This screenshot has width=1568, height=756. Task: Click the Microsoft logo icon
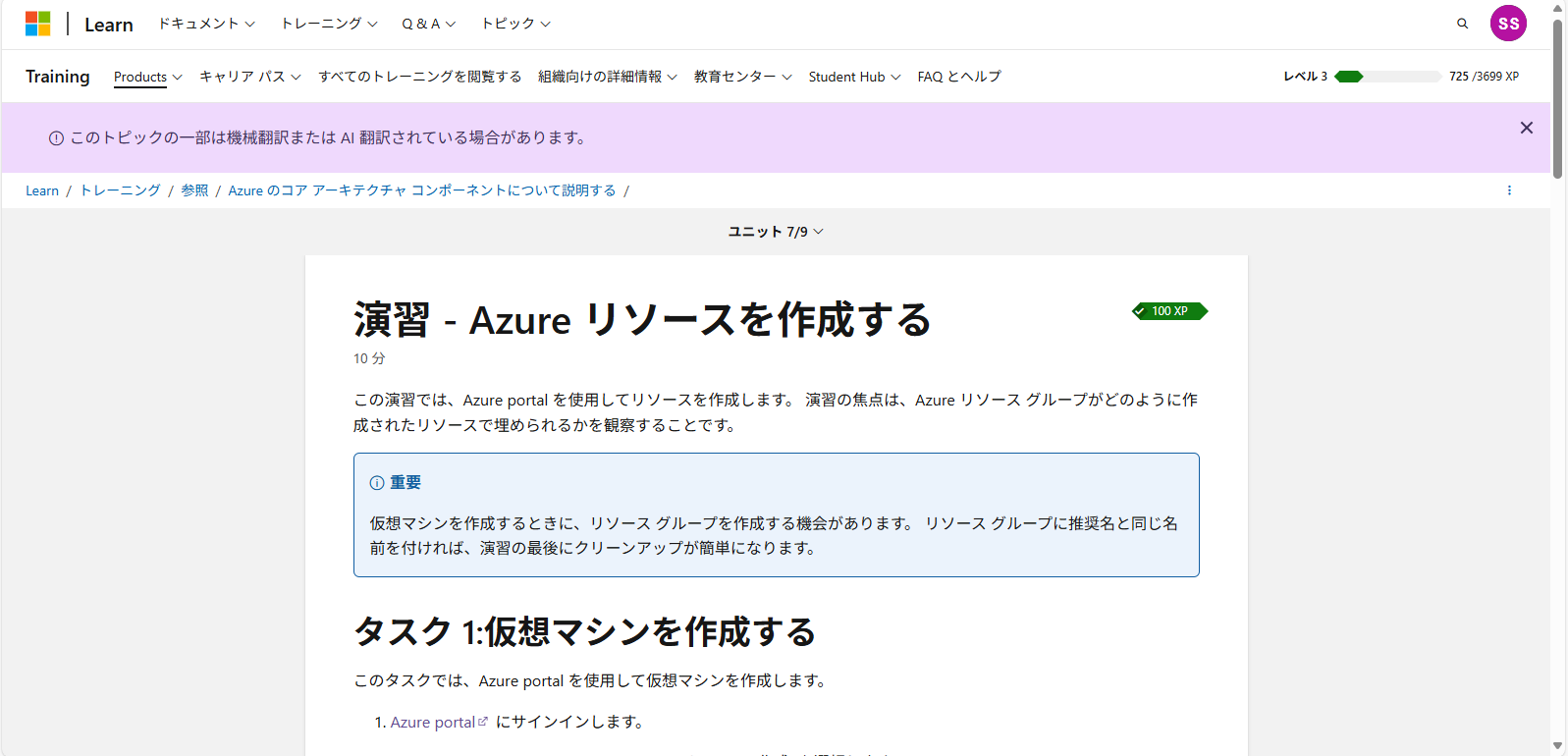coord(37,24)
